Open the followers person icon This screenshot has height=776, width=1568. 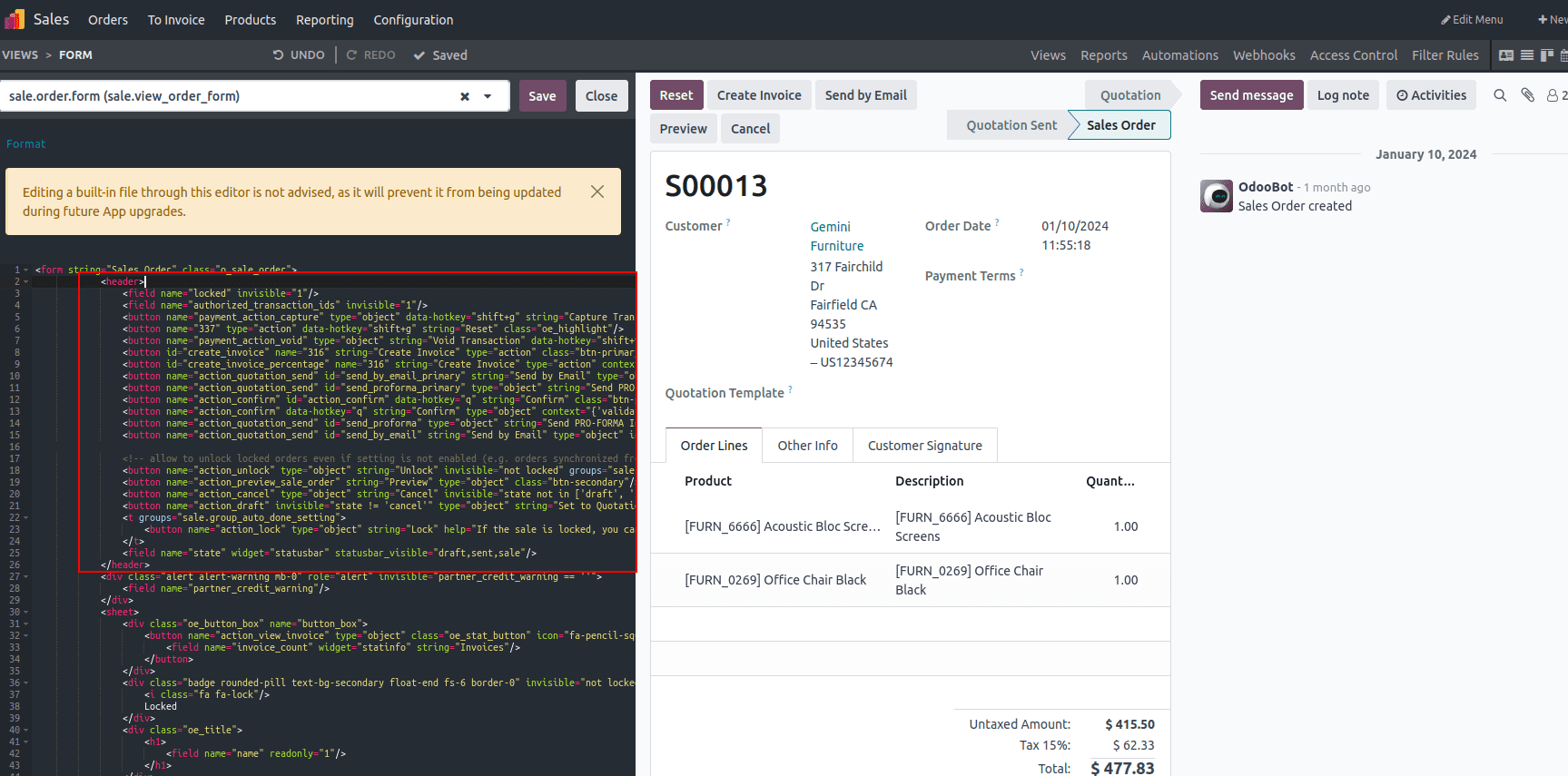pos(1553,95)
